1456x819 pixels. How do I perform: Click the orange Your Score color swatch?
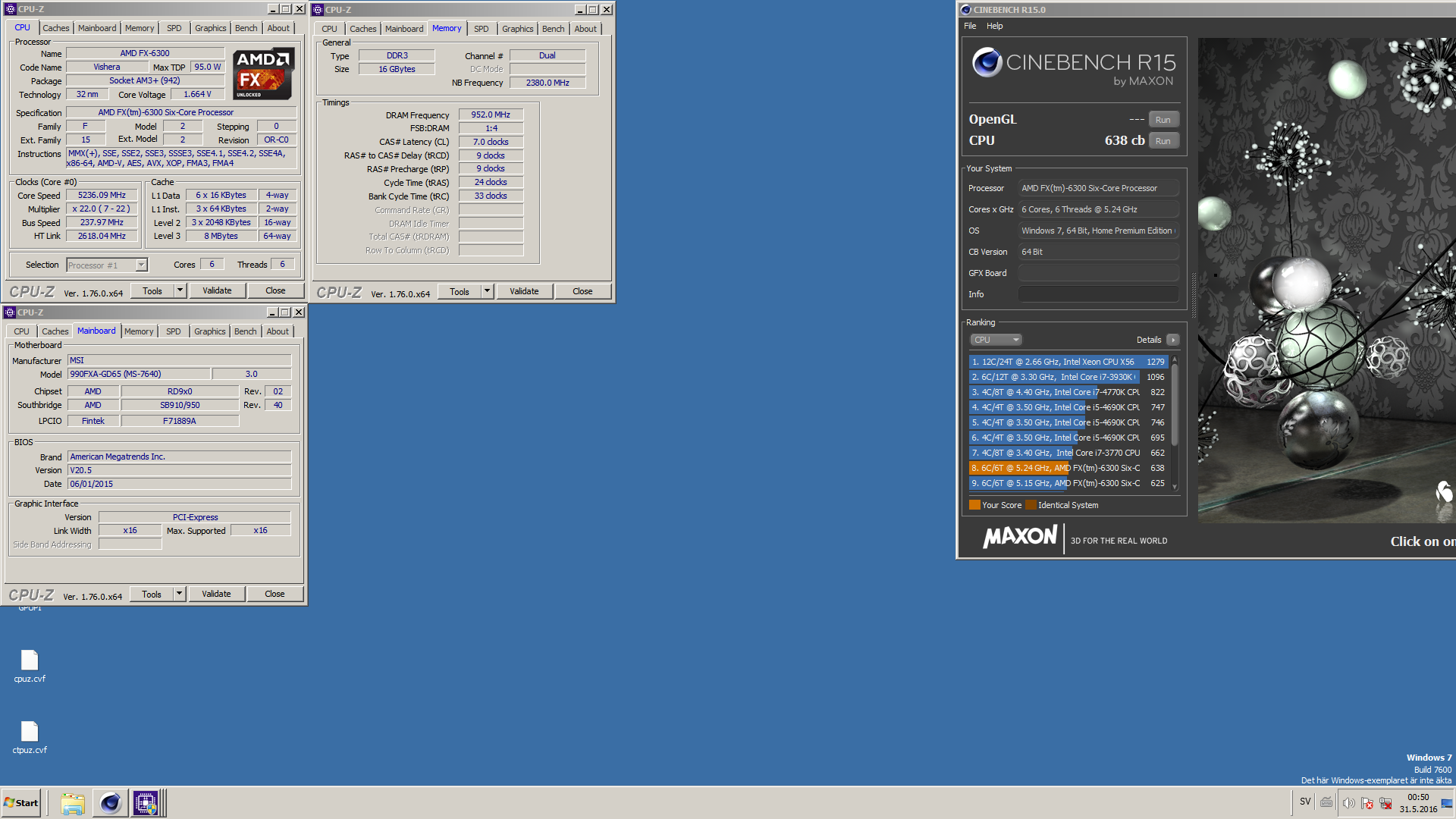pyautogui.click(x=974, y=505)
